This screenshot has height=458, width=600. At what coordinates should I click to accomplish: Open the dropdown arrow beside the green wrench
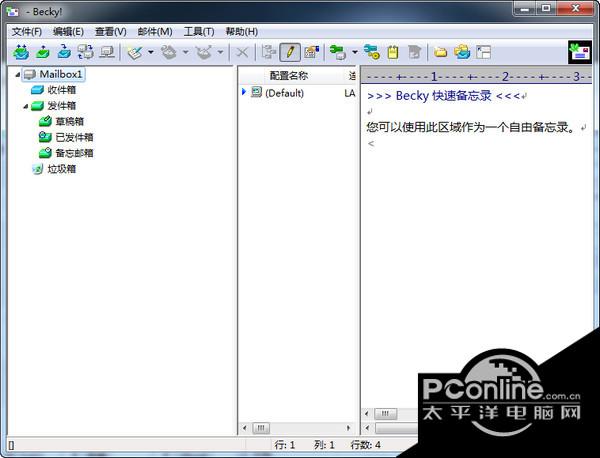tap(355, 52)
